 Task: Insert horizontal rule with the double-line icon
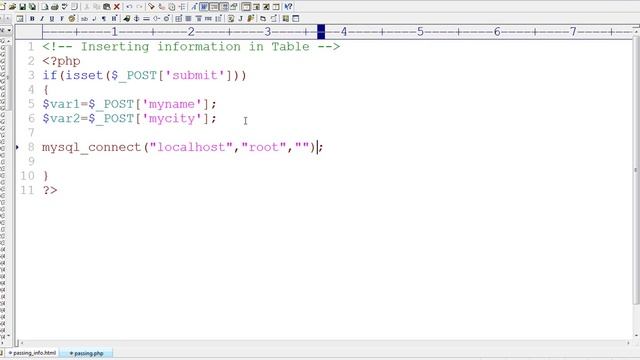(x=146, y=19)
